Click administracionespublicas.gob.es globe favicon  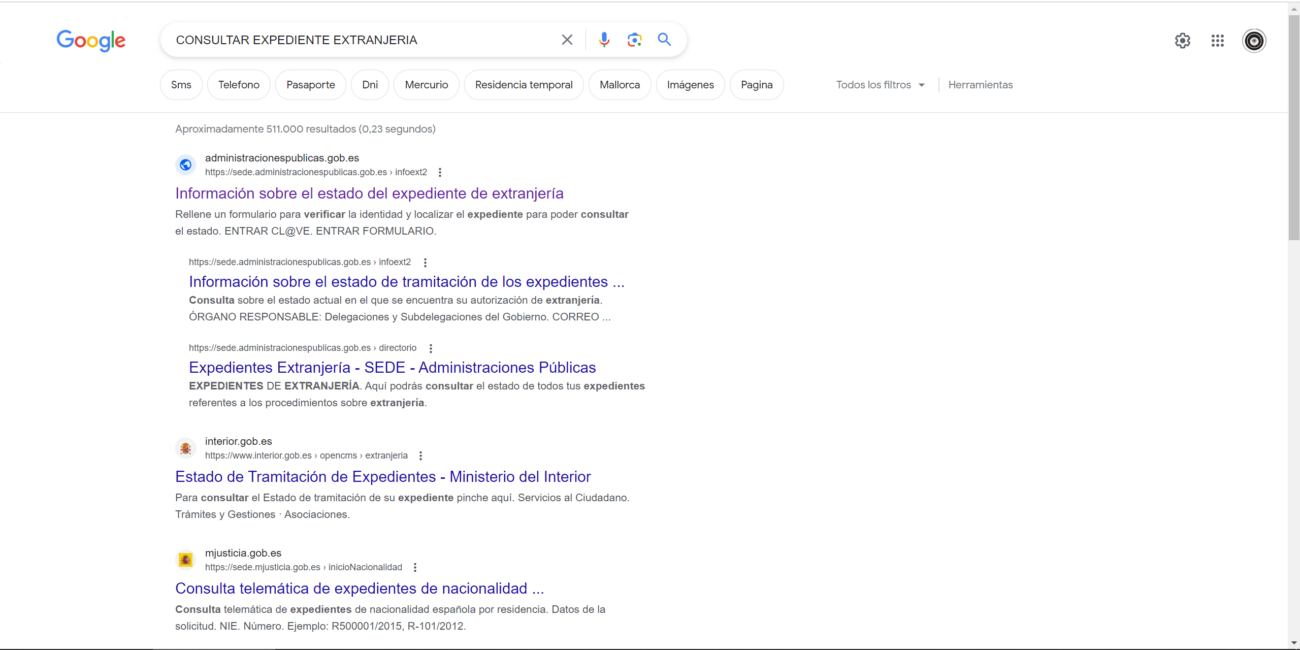pyautogui.click(x=185, y=165)
